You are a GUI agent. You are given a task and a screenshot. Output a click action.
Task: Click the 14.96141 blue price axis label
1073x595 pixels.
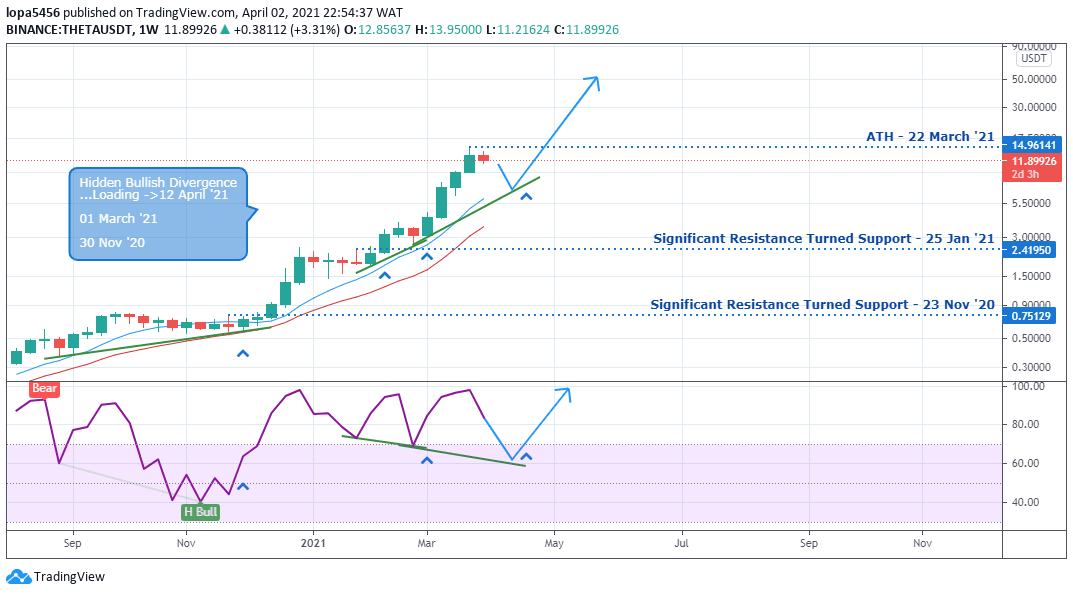pos(1032,145)
